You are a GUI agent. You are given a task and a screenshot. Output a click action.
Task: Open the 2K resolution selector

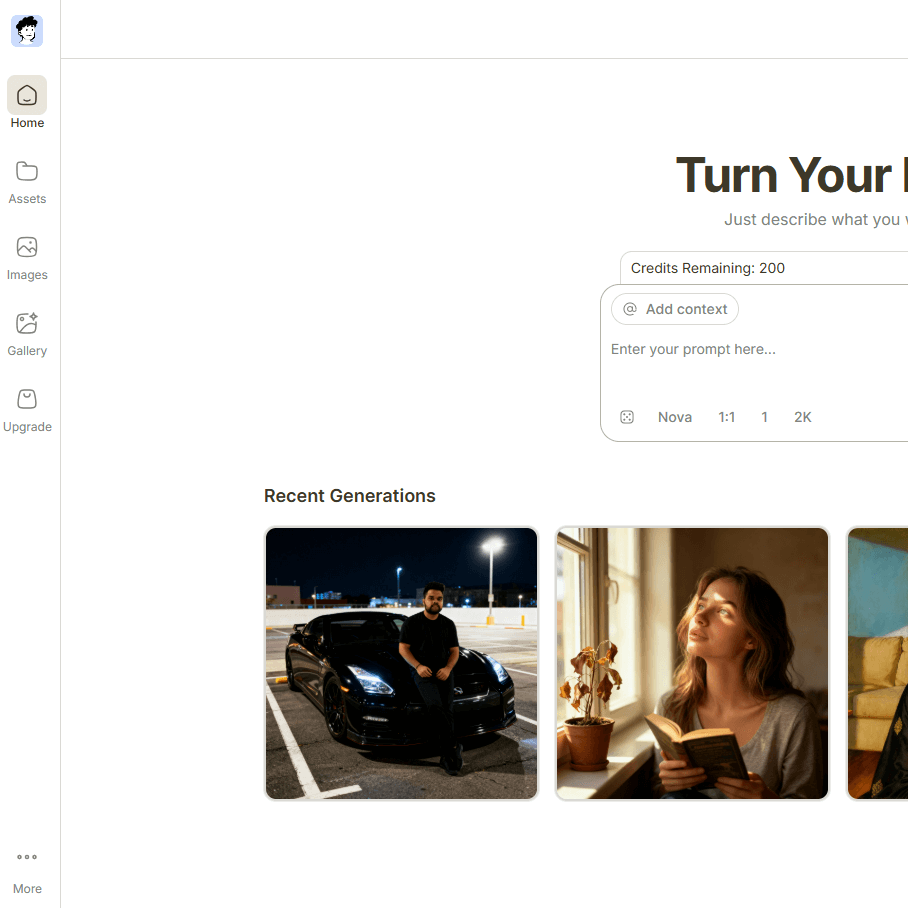pyautogui.click(x=802, y=417)
